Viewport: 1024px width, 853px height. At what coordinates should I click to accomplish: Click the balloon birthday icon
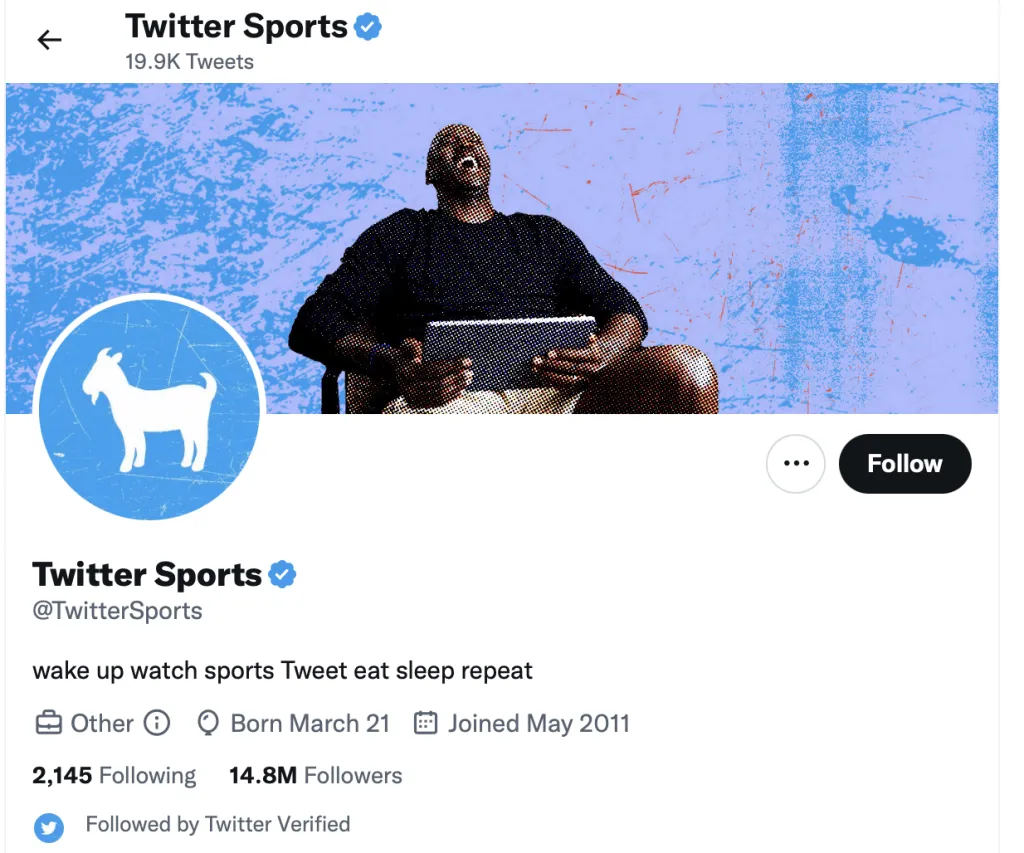click(208, 724)
